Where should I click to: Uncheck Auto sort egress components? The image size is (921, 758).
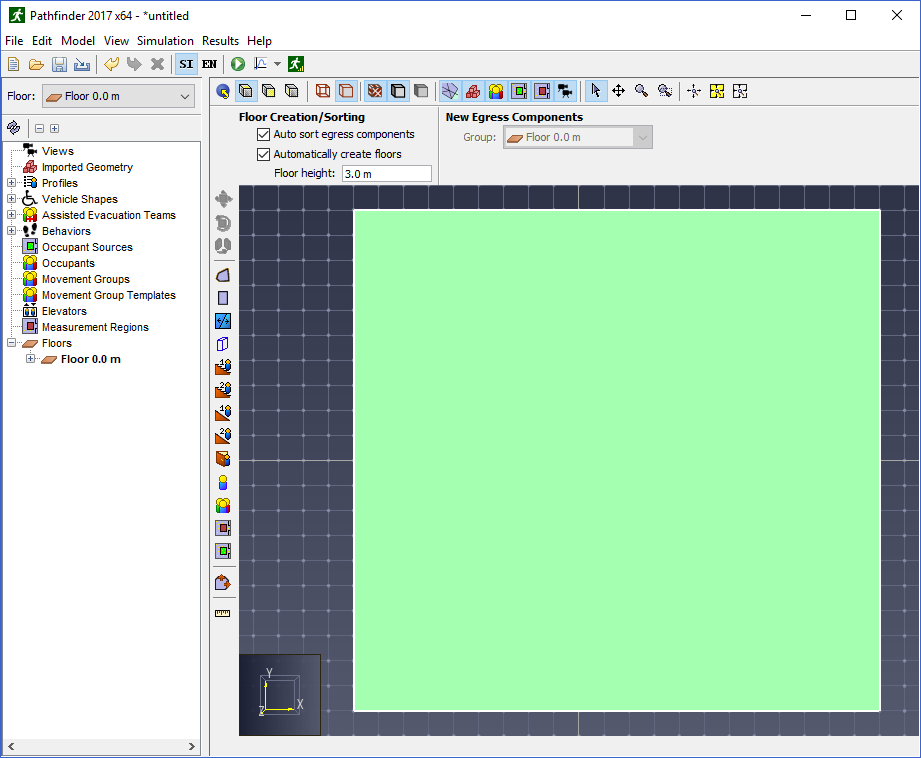pos(264,135)
